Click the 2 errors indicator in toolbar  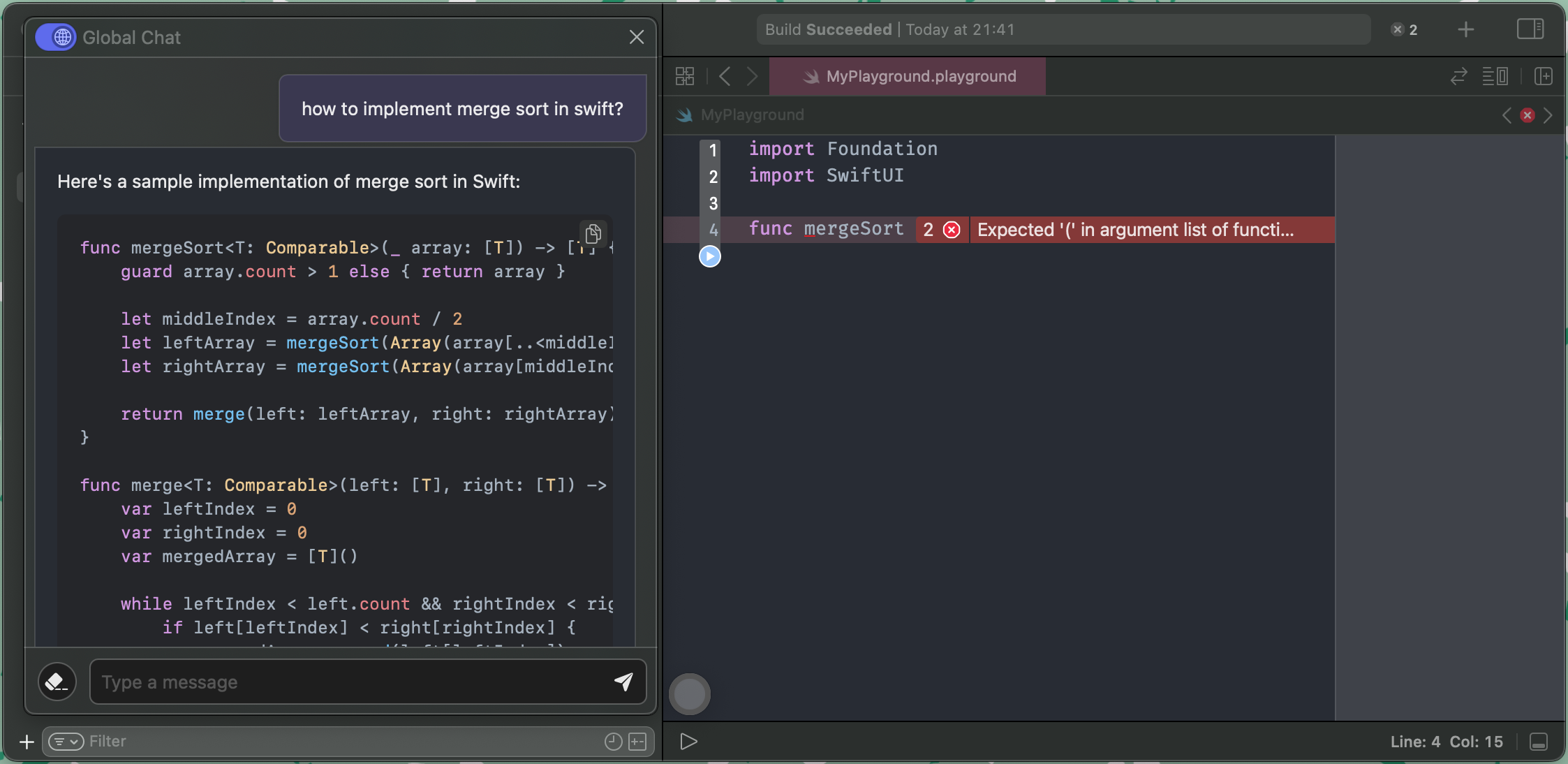click(x=1405, y=29)
